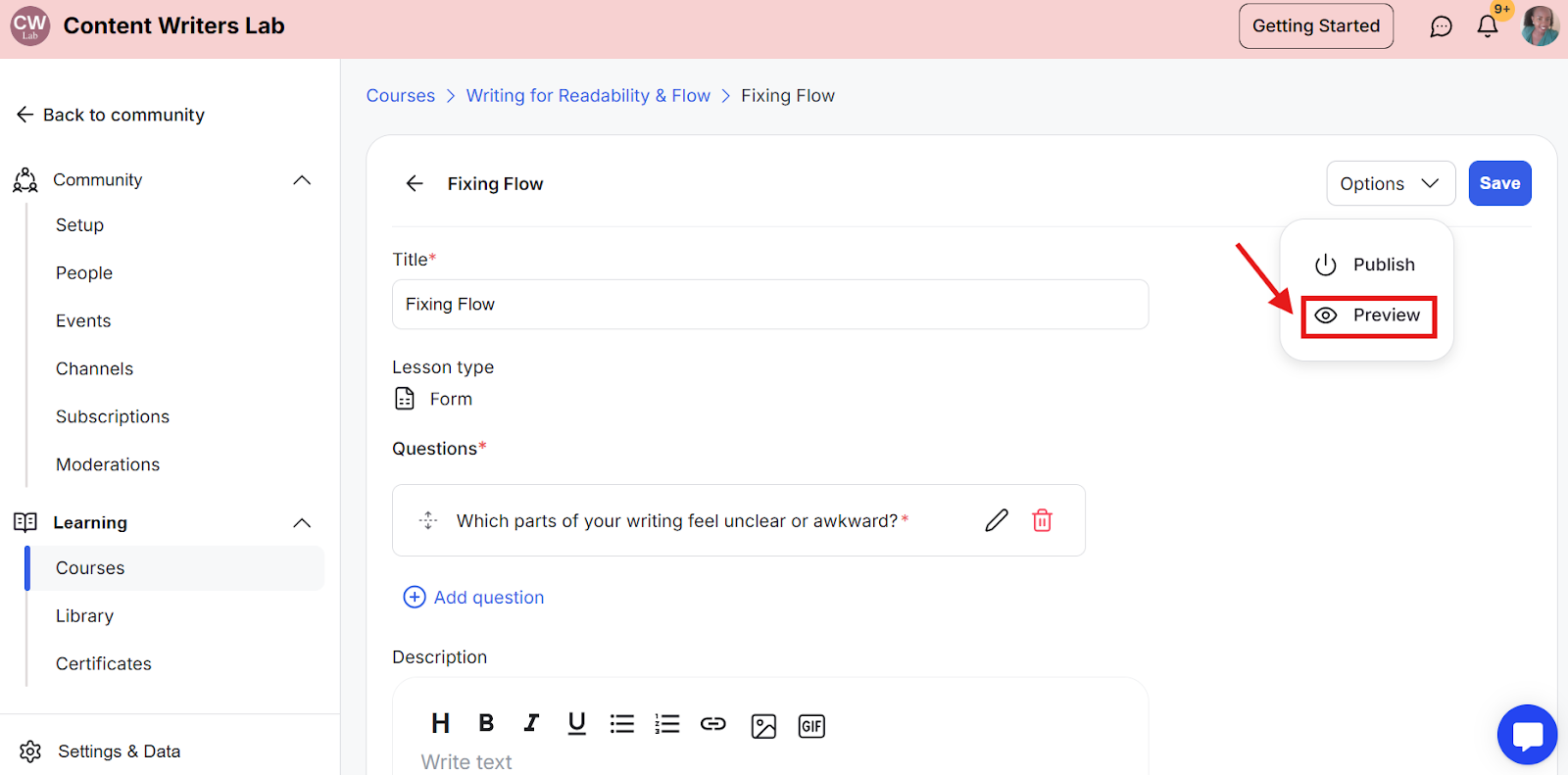The image size is (1568, 775).
Task: Edit the question with the pencil icon
Action: point(997,520)
